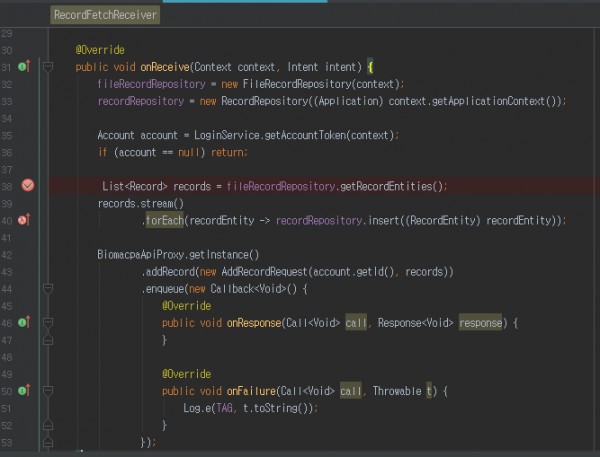Image resolution: width=600 pixels, height=457 pixels.
Task: Click the highlighted call parameter on line 46
Action: [356, 323]
